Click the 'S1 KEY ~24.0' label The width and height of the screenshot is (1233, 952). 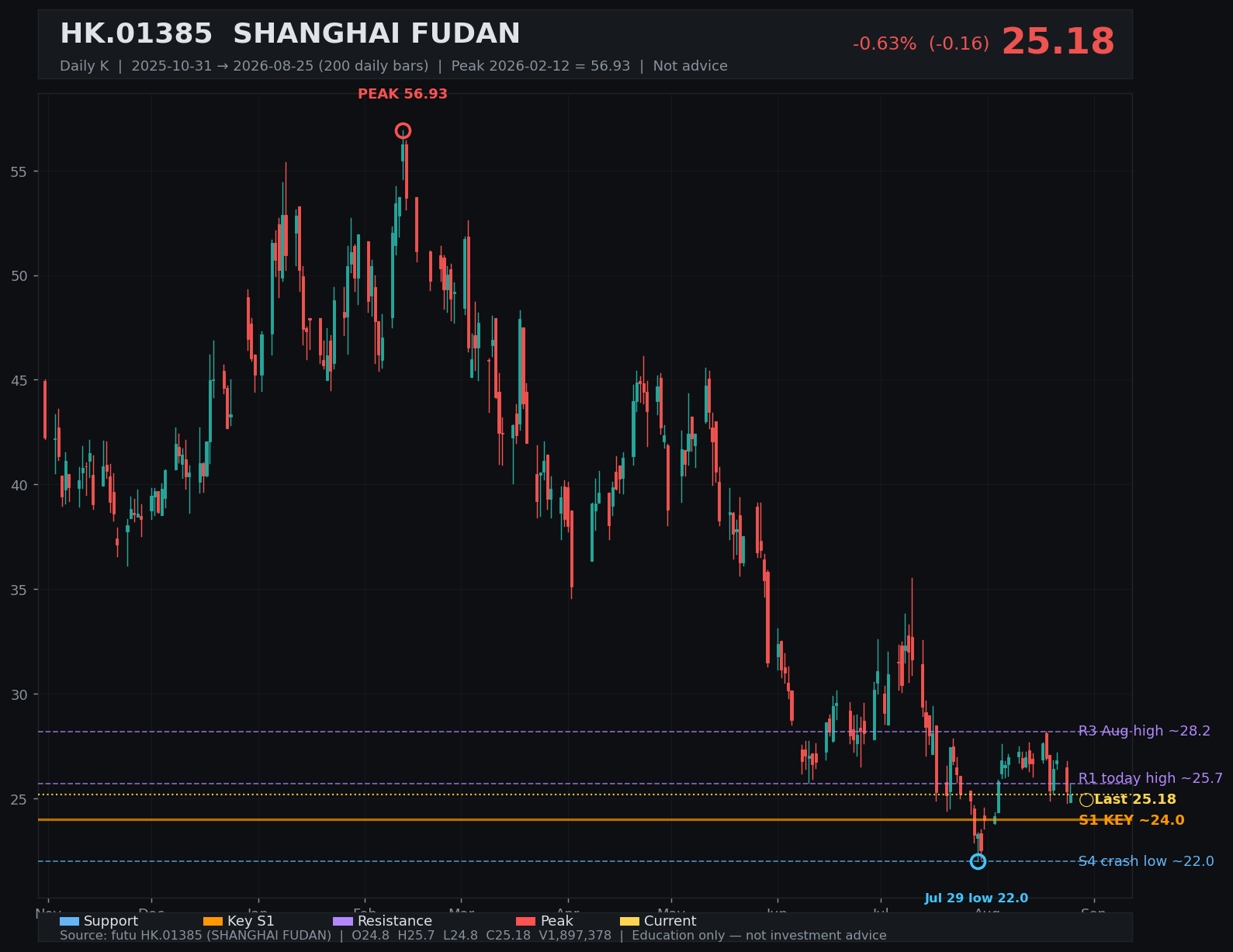[x=1131, y=820]
